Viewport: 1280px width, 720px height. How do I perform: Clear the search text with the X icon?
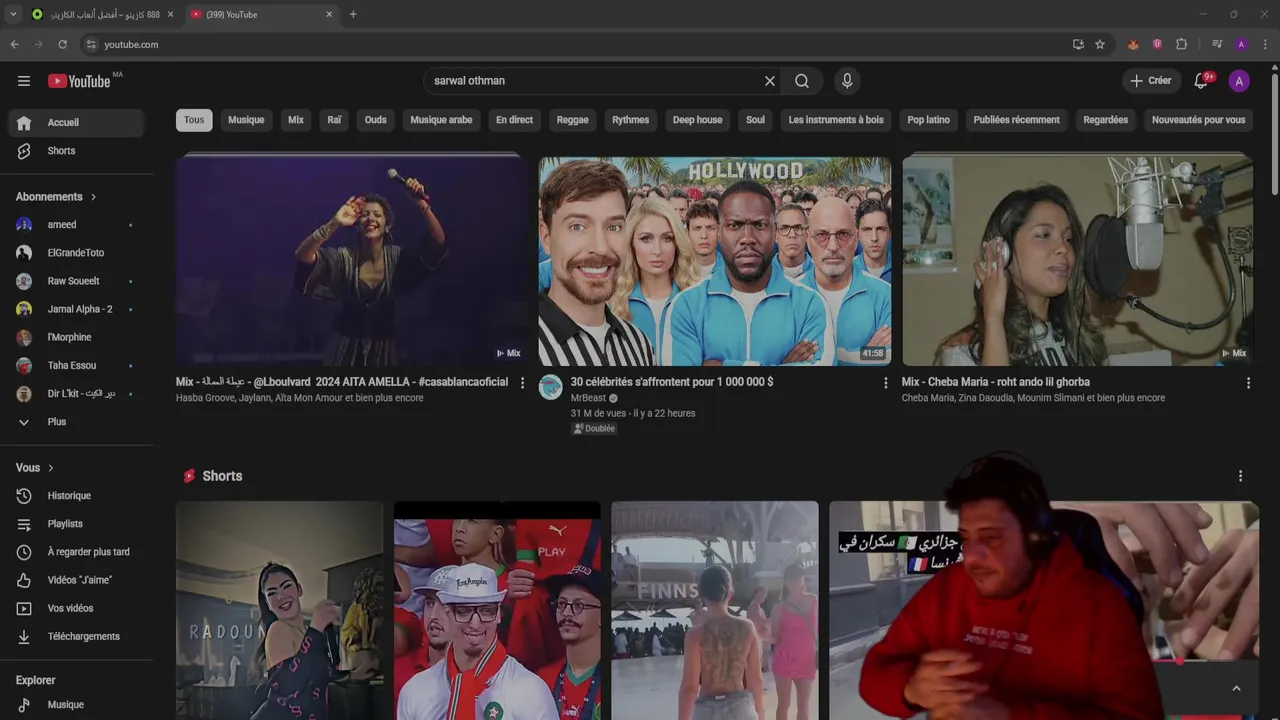pyautogui.click(x=770, y=81)
